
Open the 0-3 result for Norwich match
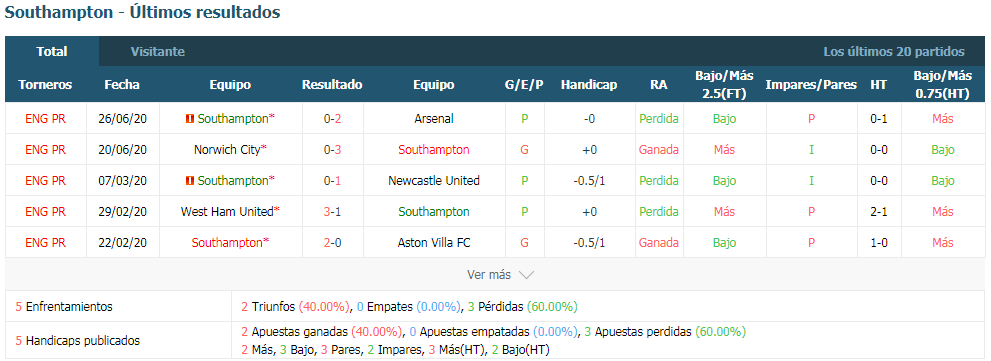pos(332,150)
